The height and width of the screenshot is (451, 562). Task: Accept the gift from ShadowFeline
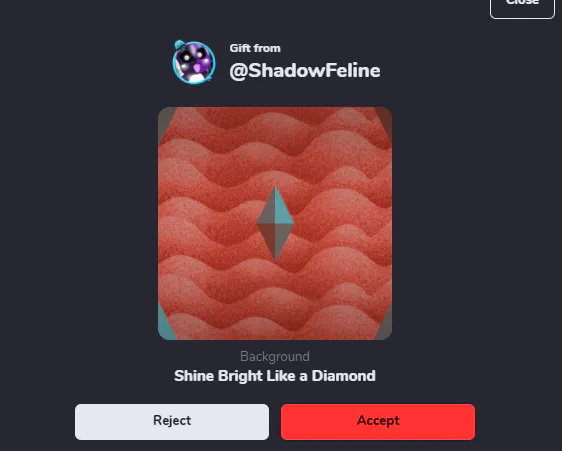(378, 422)
